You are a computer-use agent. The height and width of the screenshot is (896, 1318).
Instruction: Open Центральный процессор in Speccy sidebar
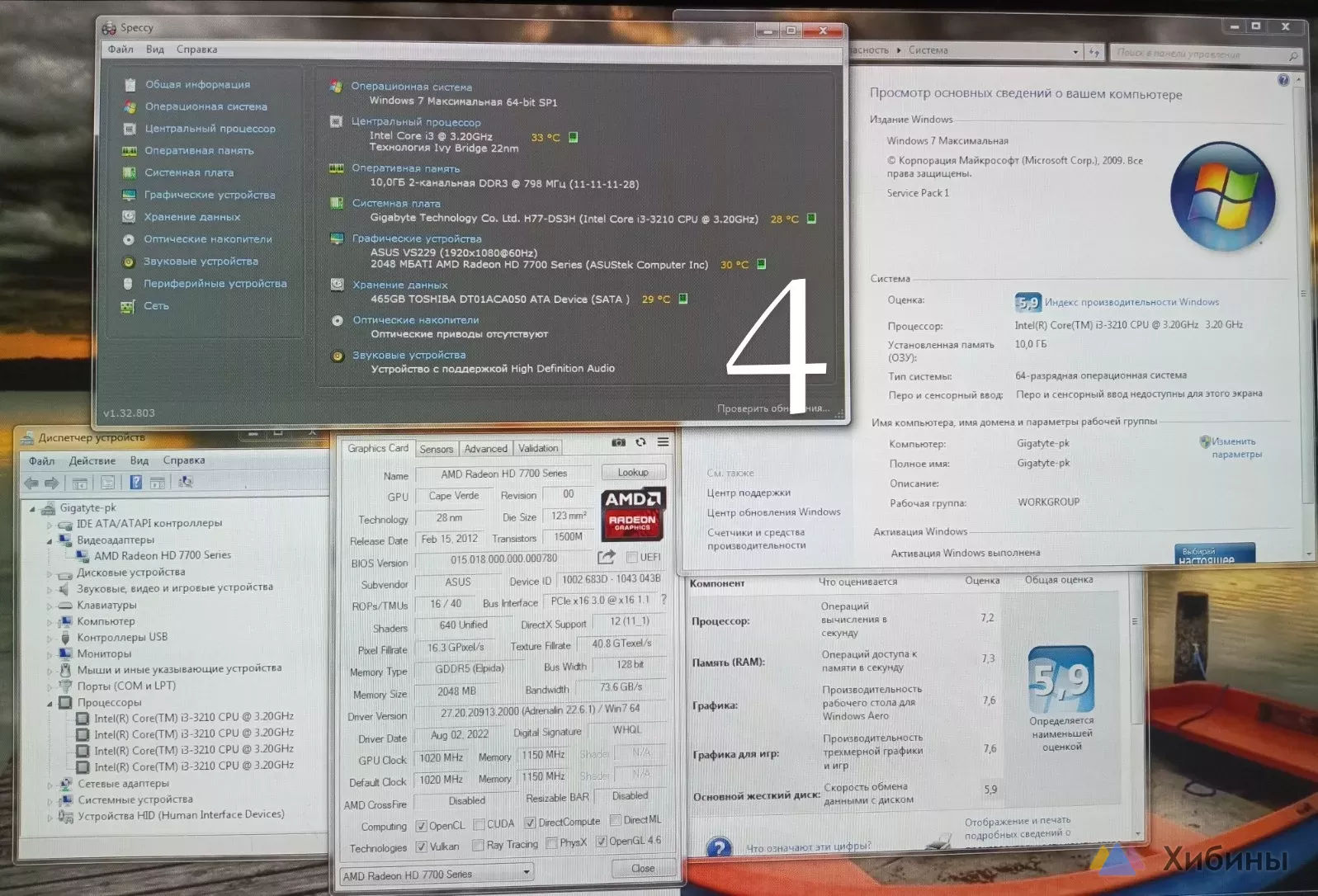(210, 129)
